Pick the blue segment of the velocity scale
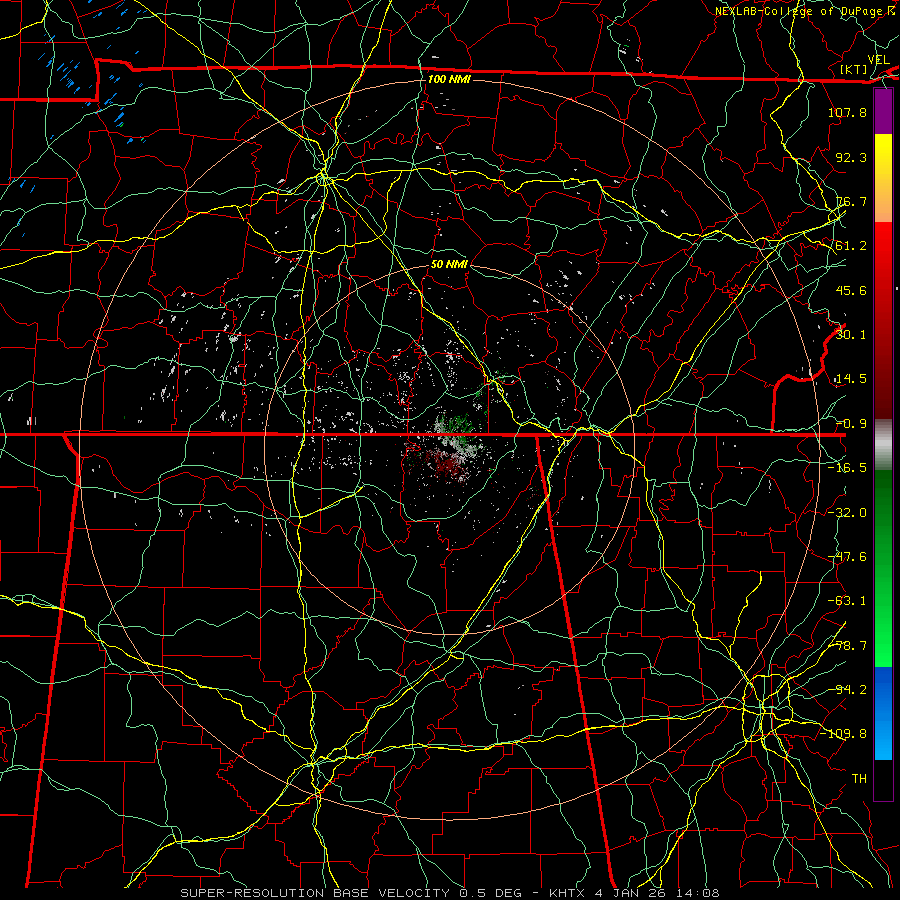 (x=883, y=713)
